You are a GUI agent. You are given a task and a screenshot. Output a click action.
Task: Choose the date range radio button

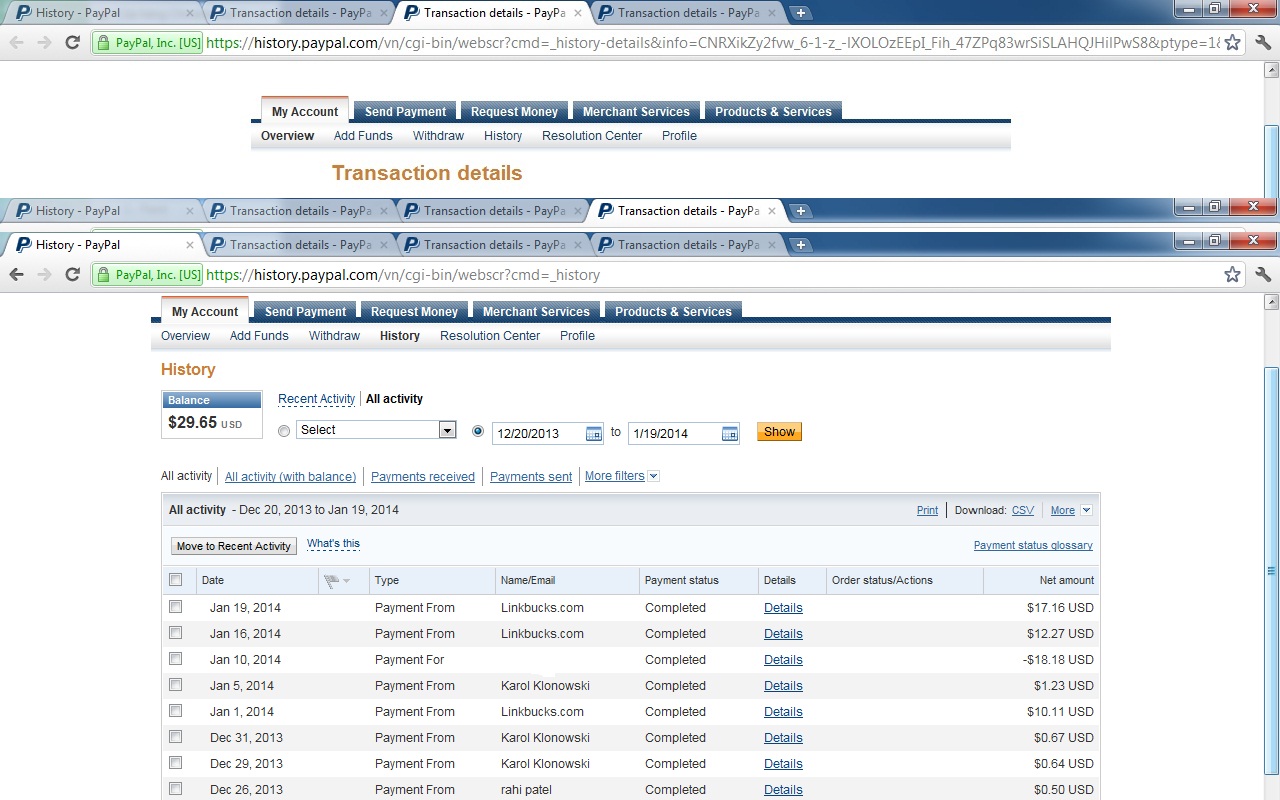(x=478, y=431)
